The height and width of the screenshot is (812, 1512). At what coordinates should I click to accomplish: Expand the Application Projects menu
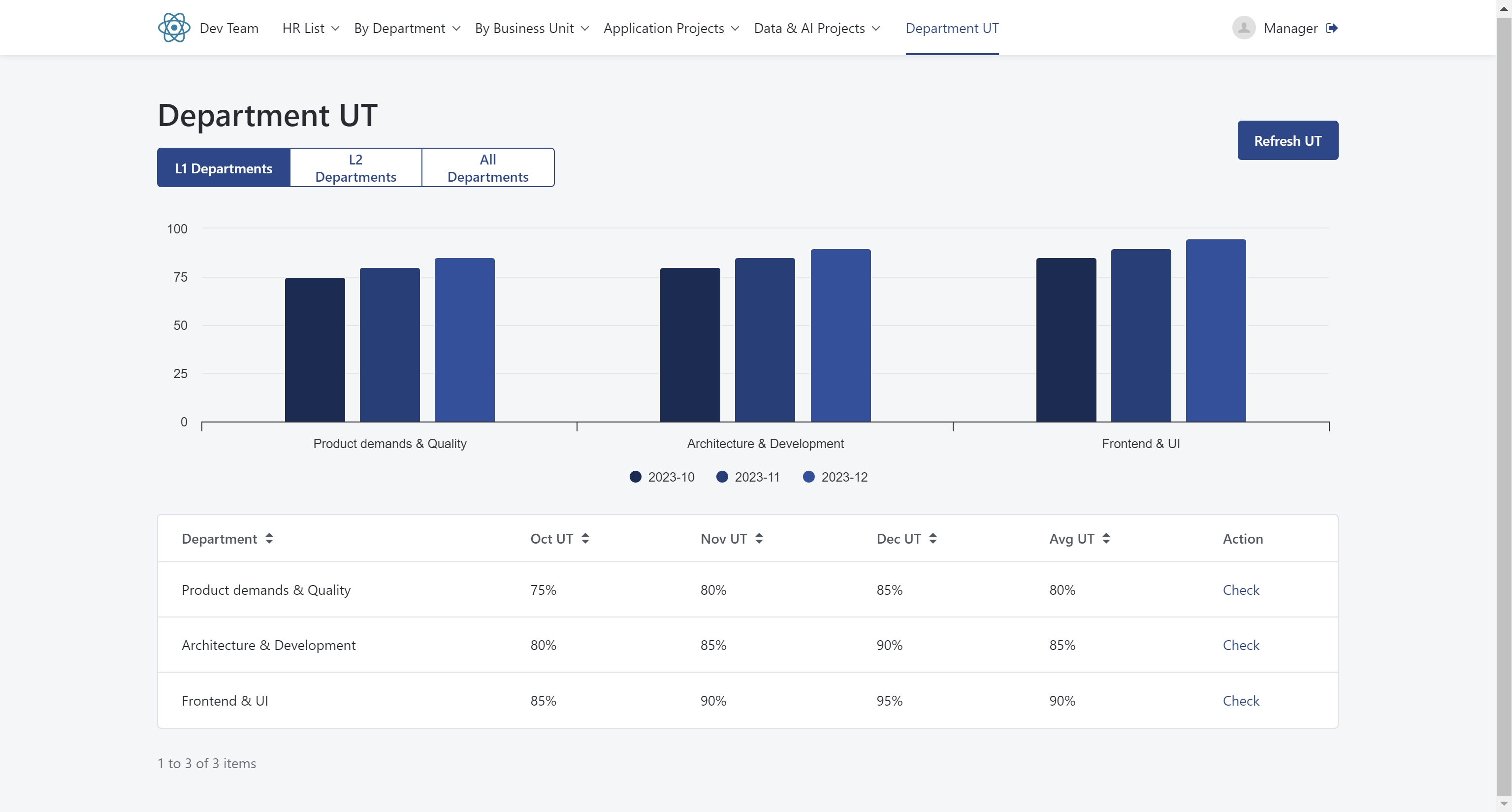(671, 28)
